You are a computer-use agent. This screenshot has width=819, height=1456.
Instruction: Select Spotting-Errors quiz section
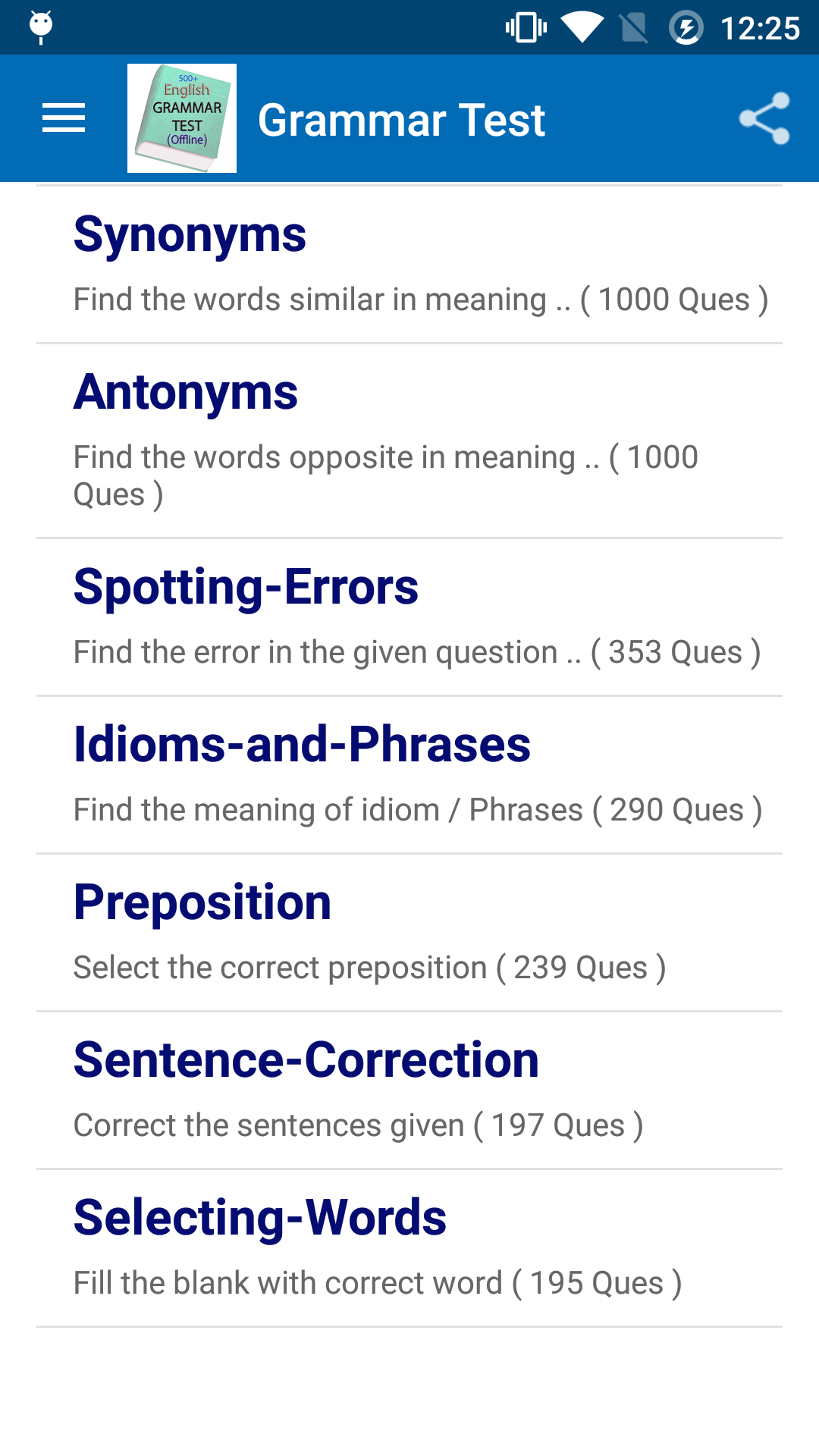(x=246, y=587)
